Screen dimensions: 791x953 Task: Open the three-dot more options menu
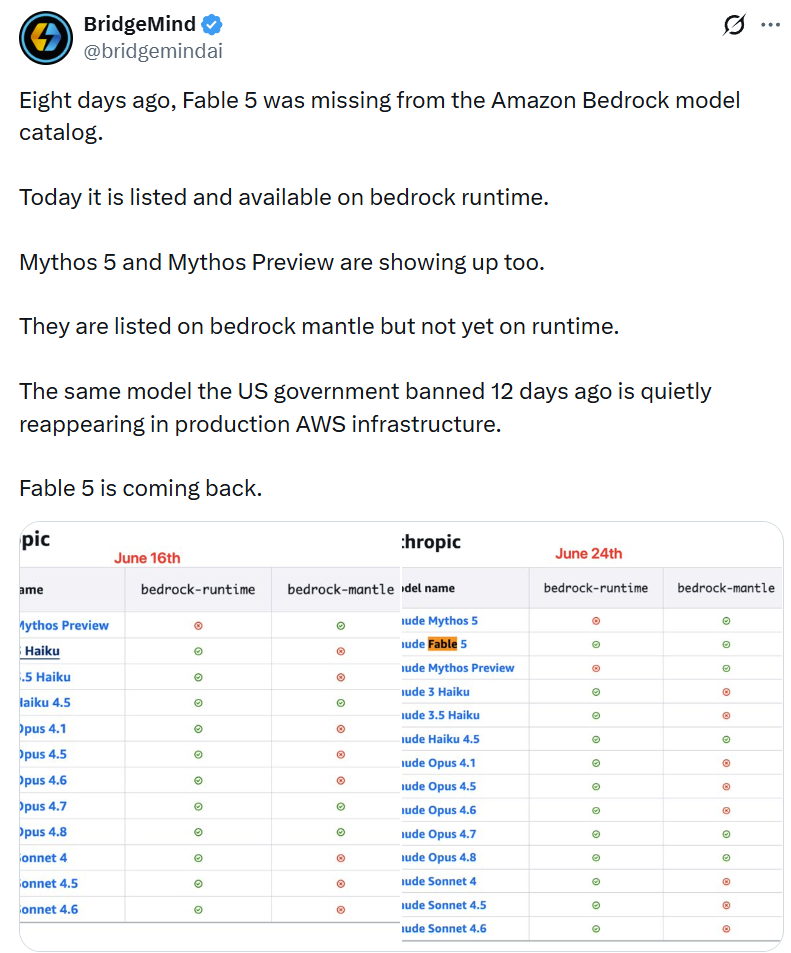(770, 25)
